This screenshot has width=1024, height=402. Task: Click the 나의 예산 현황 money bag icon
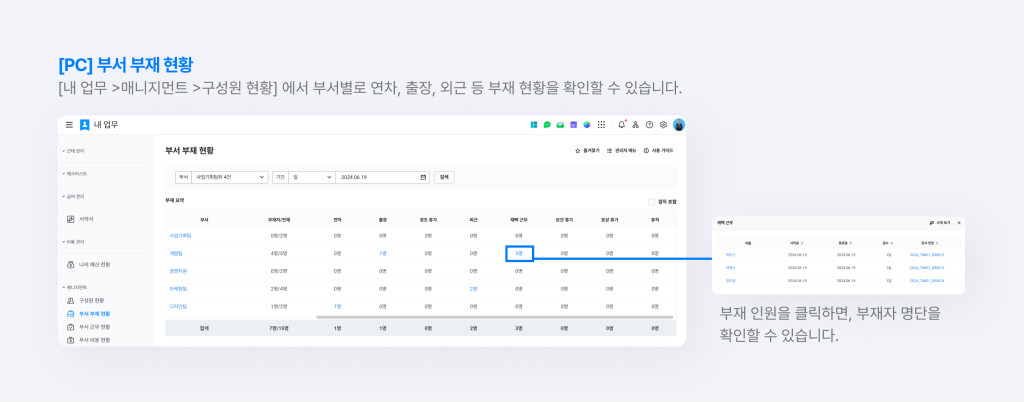tap(71, 264)
